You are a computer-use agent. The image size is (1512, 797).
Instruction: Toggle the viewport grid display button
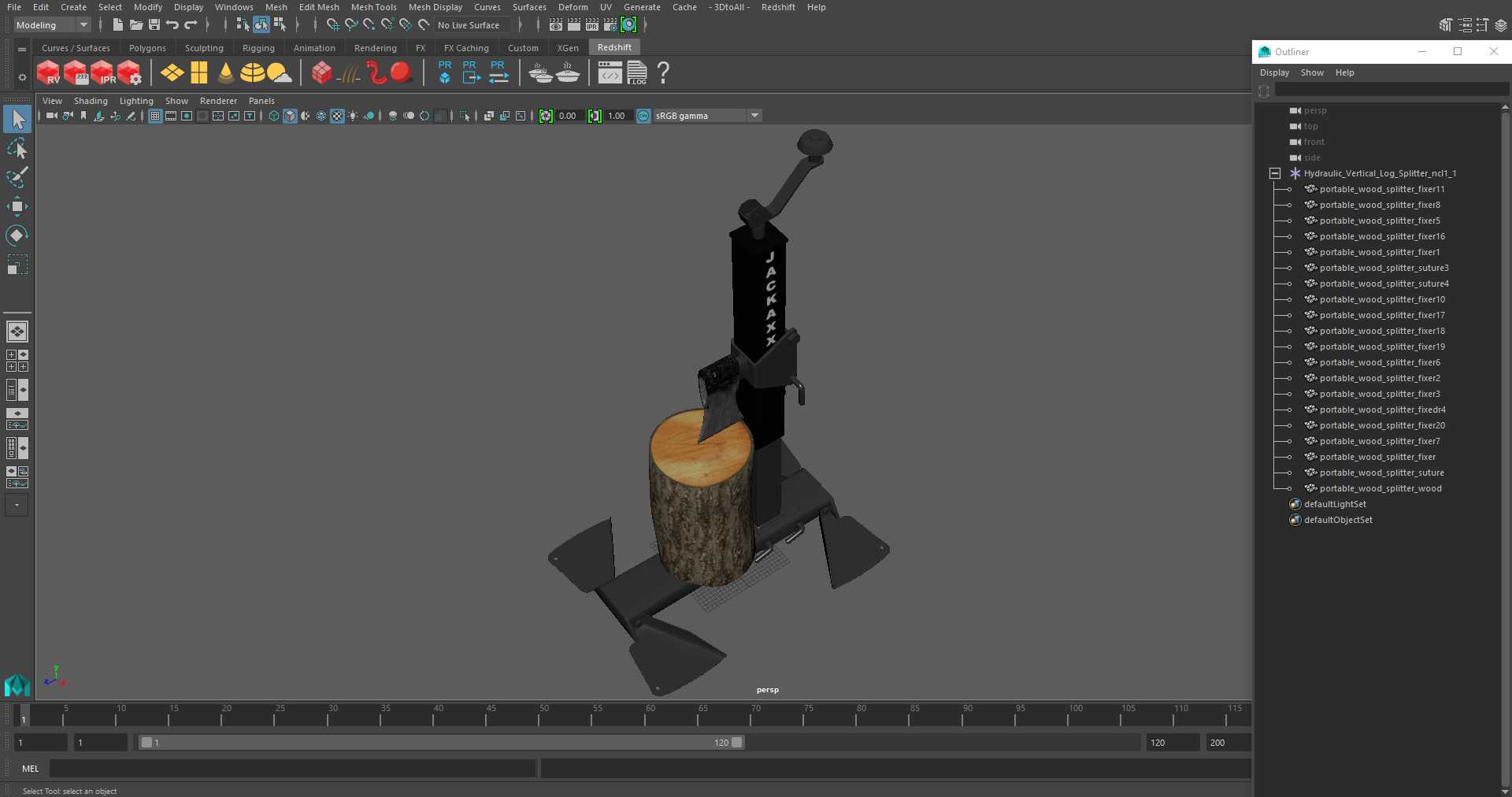point(155,116)
